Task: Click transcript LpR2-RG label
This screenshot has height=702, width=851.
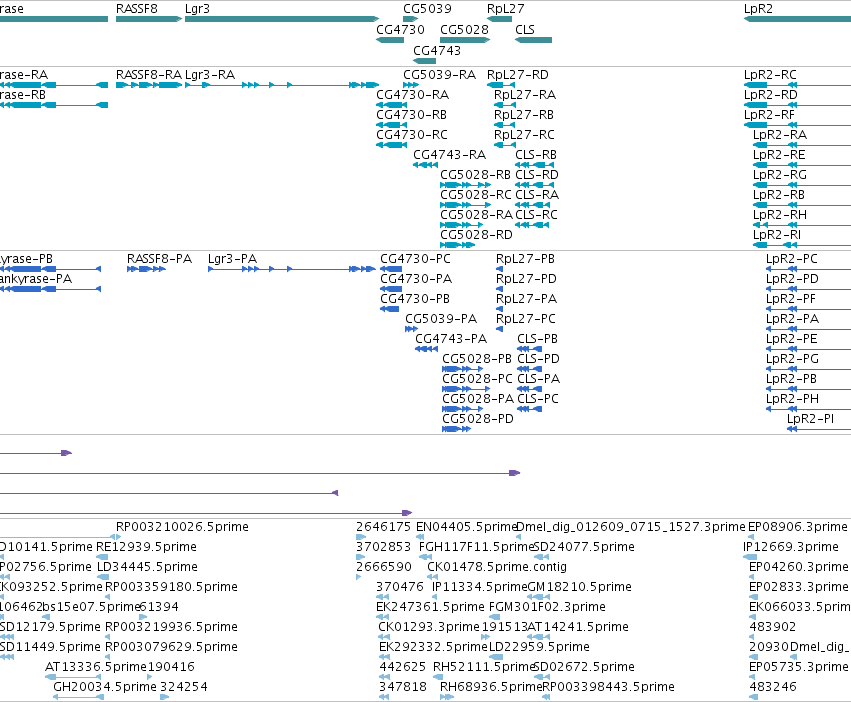Action: click(x=780, y=175)
